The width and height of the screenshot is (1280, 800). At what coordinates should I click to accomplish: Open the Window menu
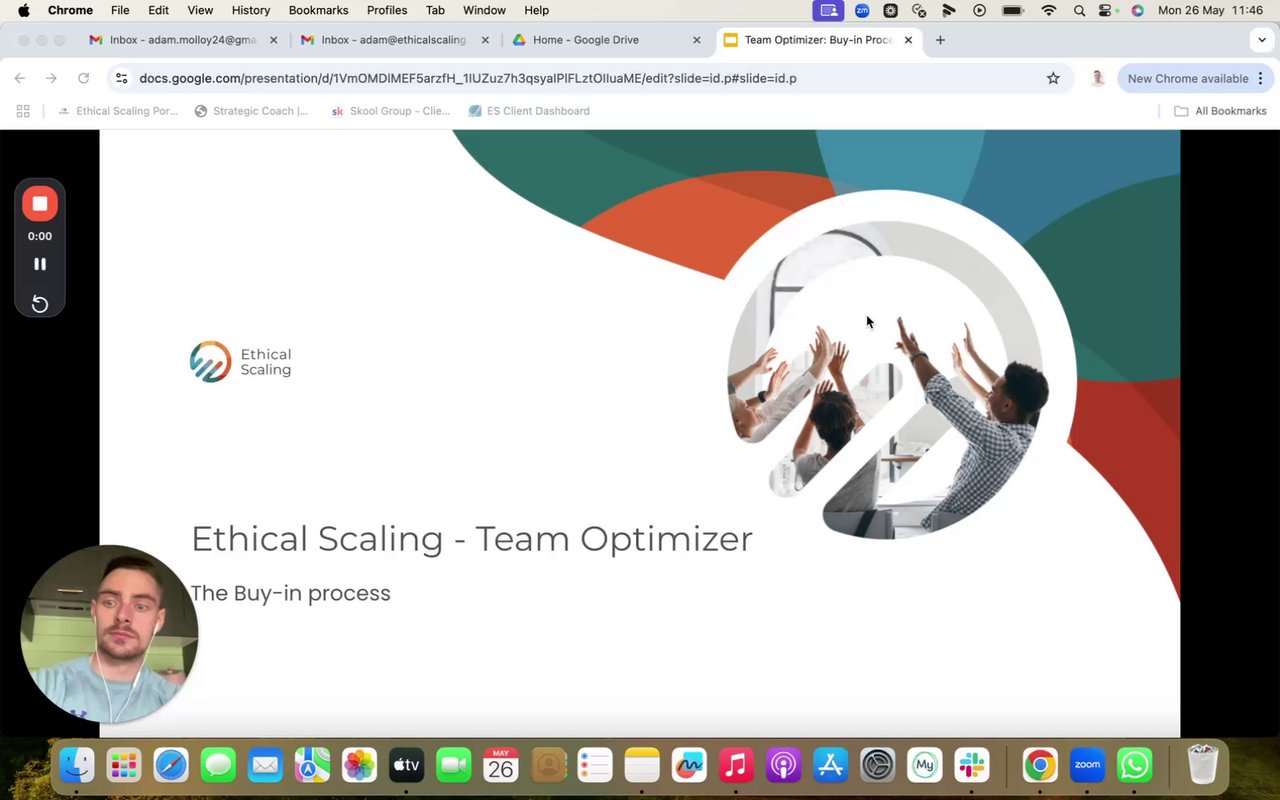484,10
